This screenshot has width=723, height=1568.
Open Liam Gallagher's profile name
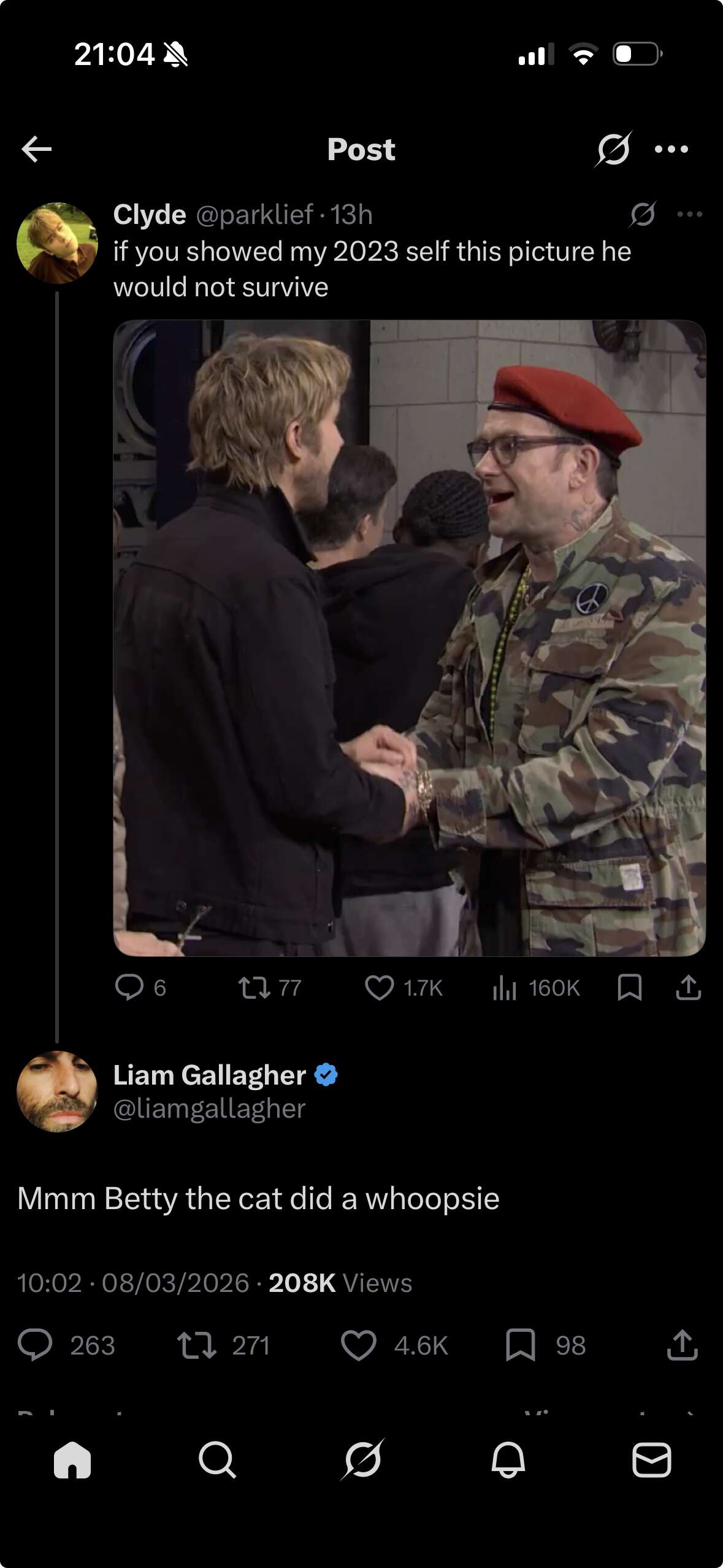210,1075
